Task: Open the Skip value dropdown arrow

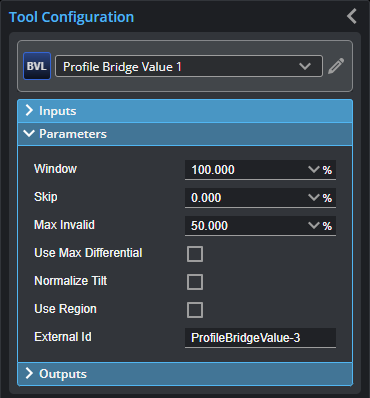Action: pyautogui.click(x=314, y=198)
